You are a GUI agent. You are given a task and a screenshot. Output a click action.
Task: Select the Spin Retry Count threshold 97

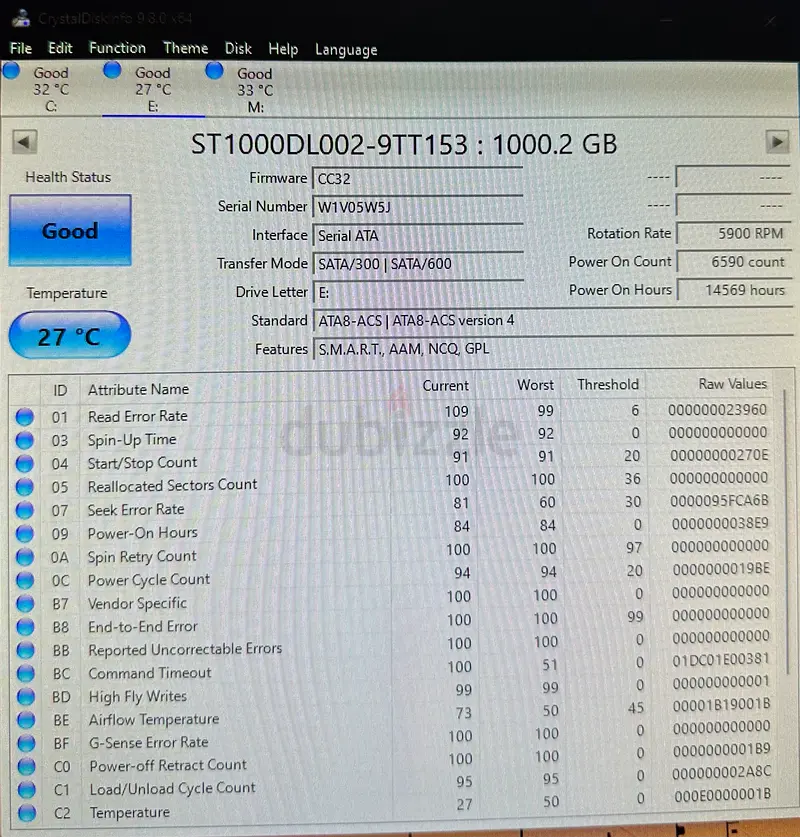click(x=633, y=548)
